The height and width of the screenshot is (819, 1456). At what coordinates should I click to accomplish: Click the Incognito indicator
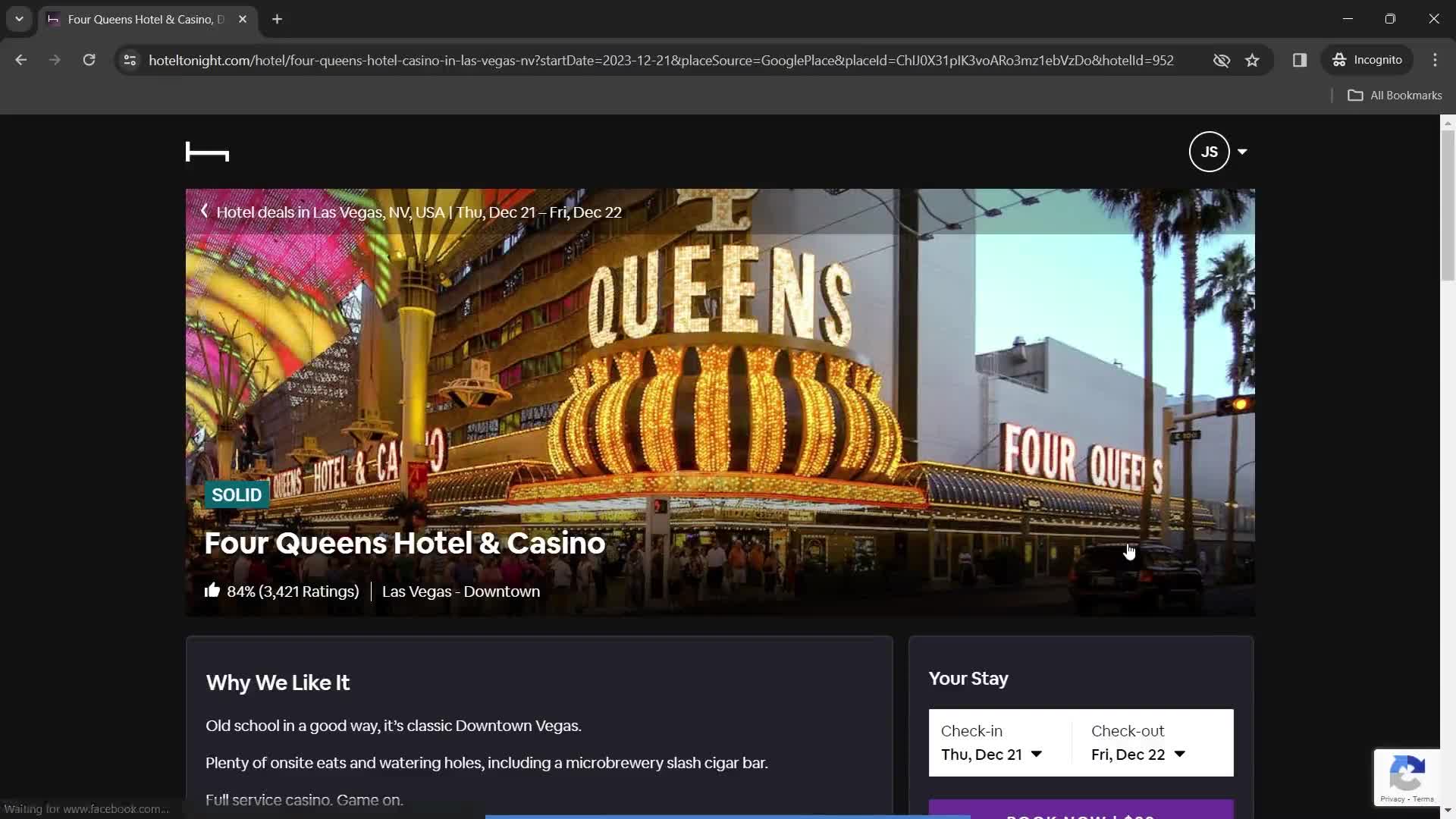click(1368, 60)
